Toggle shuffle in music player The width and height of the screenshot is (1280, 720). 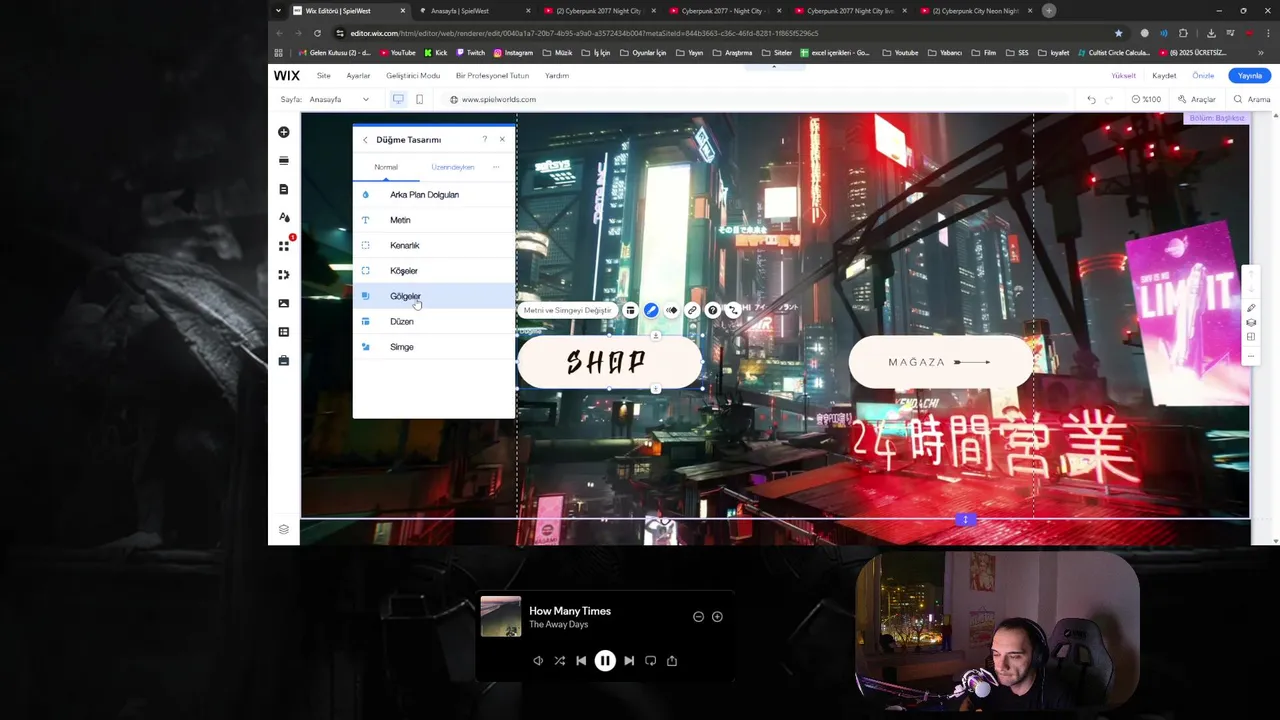[x=559, y=661]
